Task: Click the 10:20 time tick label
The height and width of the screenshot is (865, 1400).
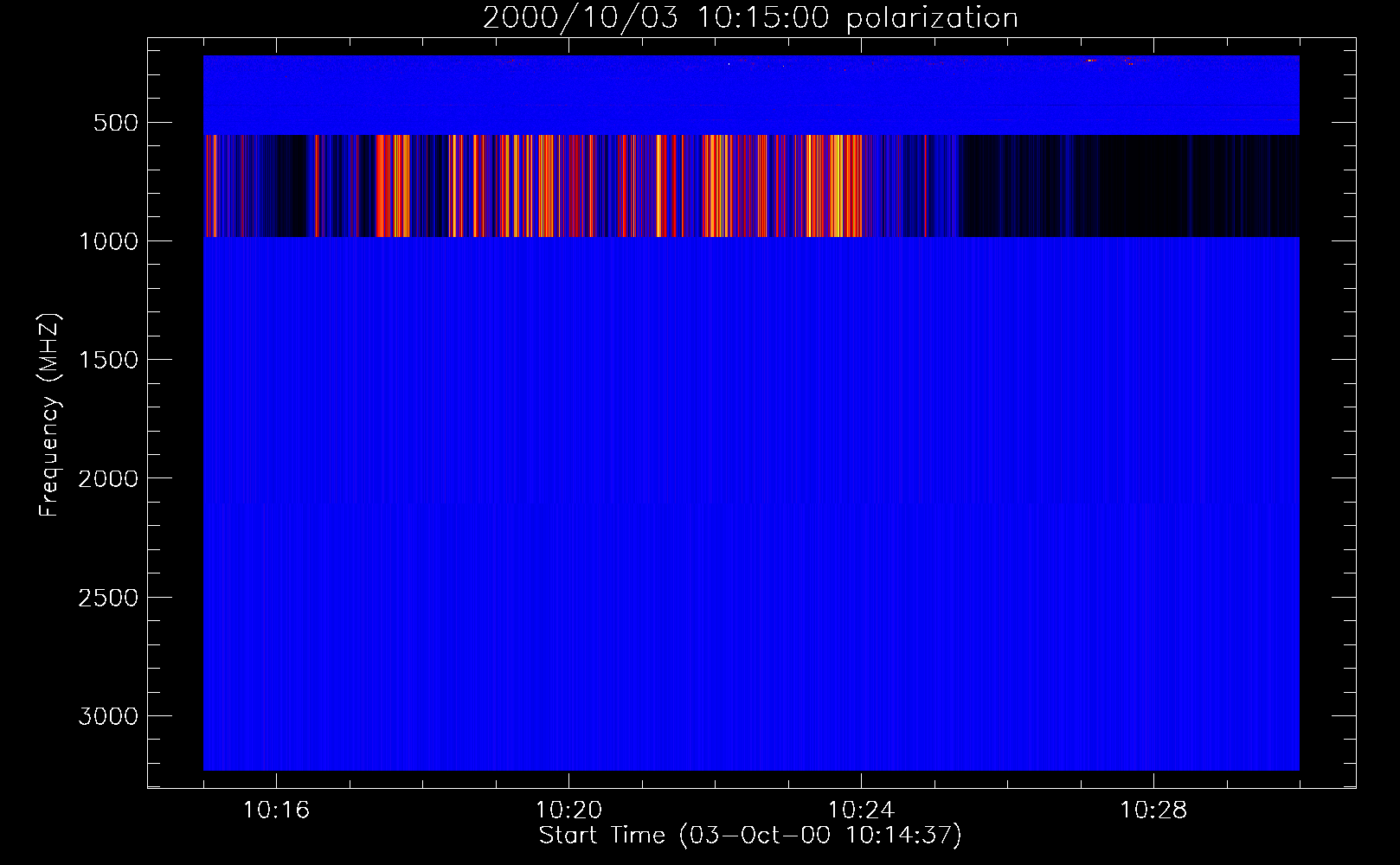Action: [568, 811]
